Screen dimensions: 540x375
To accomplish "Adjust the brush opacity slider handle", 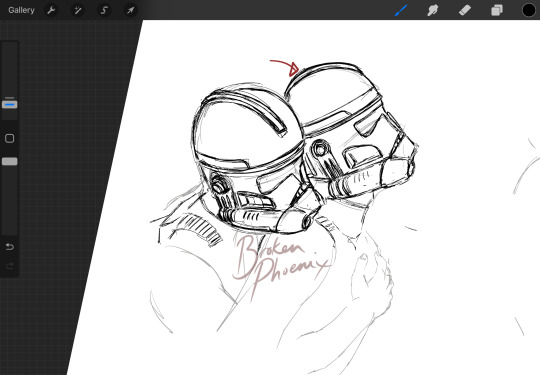I will tap(10, 162).
